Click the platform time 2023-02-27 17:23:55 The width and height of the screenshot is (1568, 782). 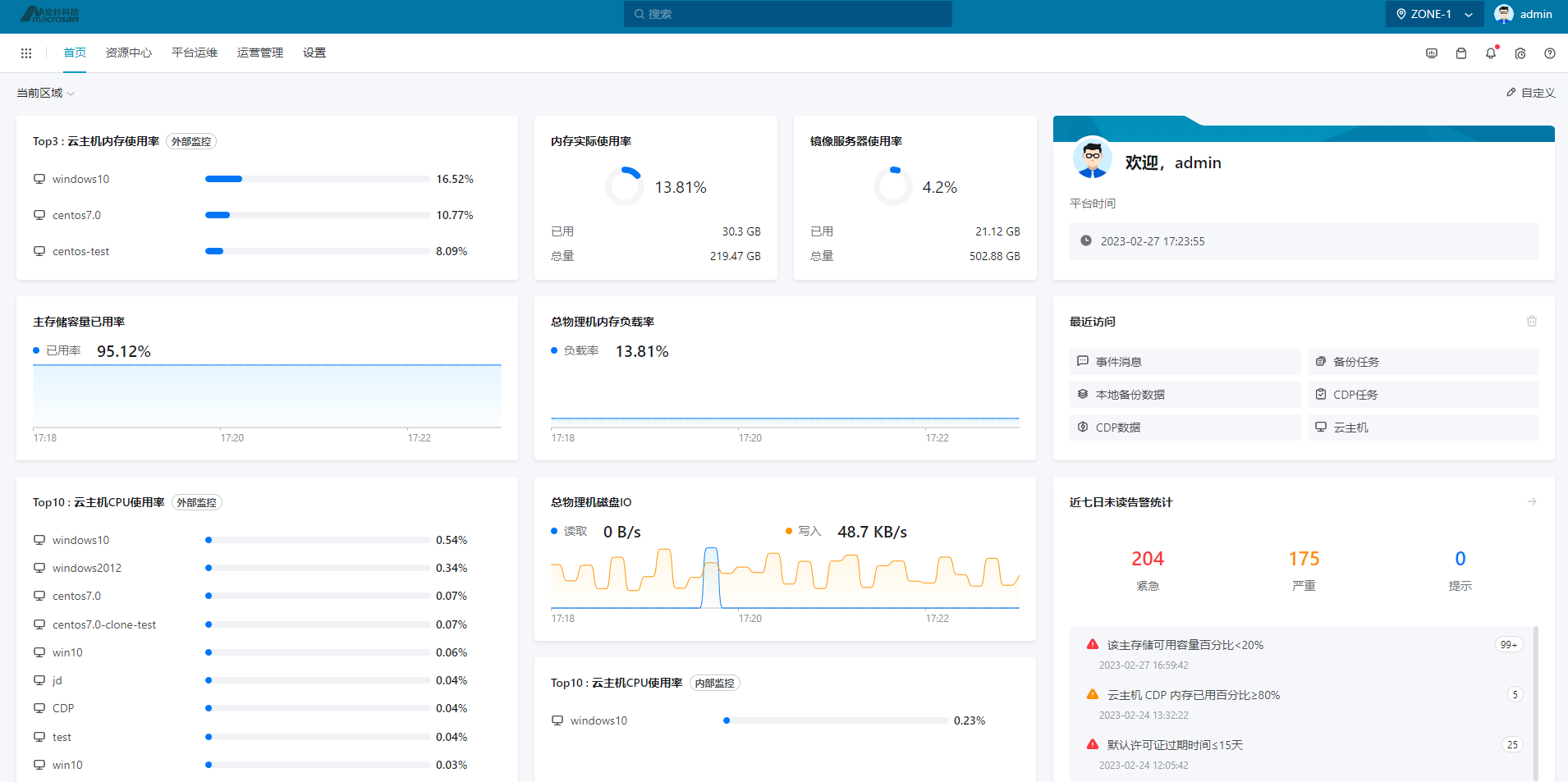click(x=1153, y=241)
